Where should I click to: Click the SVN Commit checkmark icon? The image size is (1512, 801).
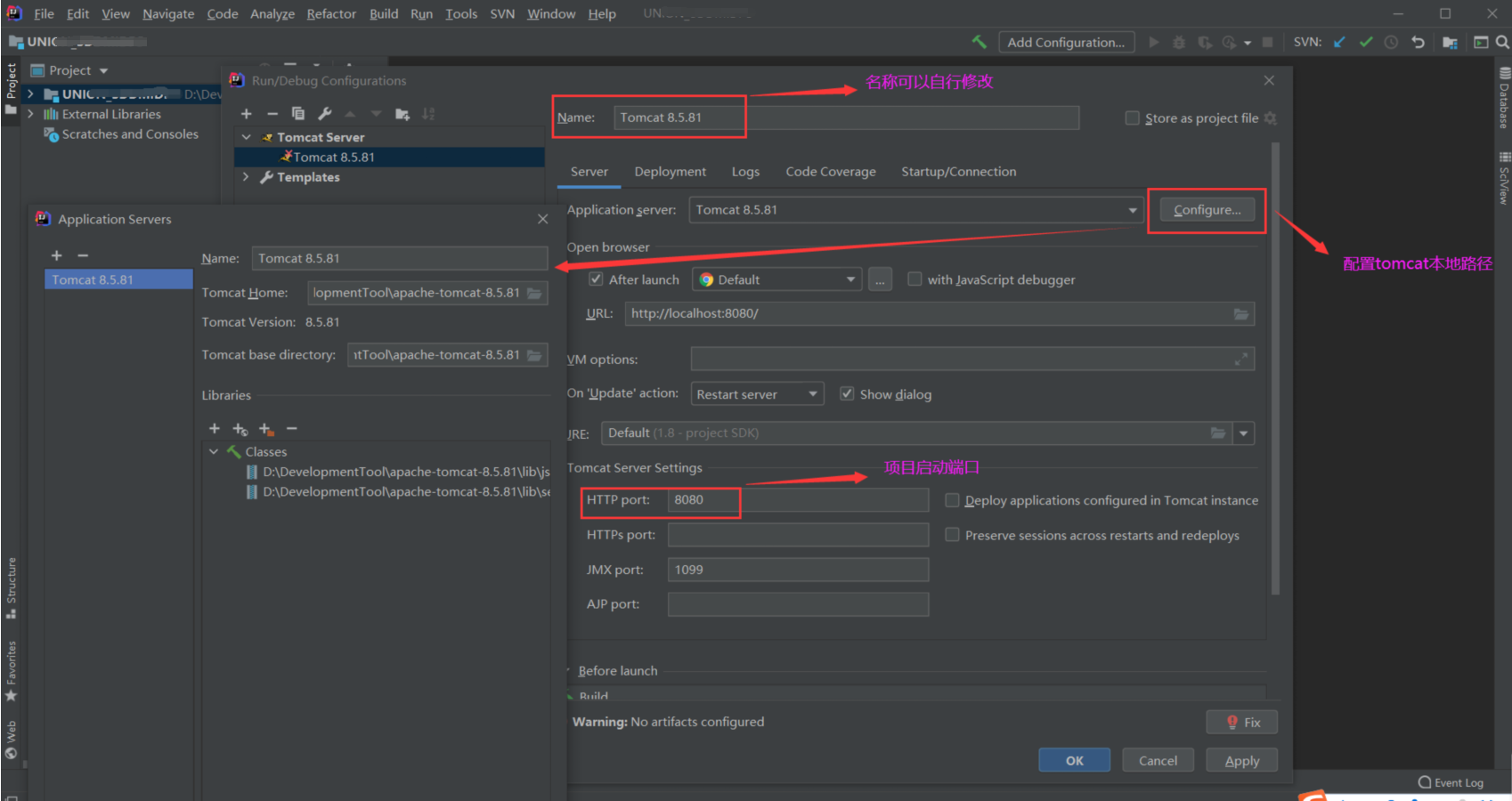click(1366, 42)
